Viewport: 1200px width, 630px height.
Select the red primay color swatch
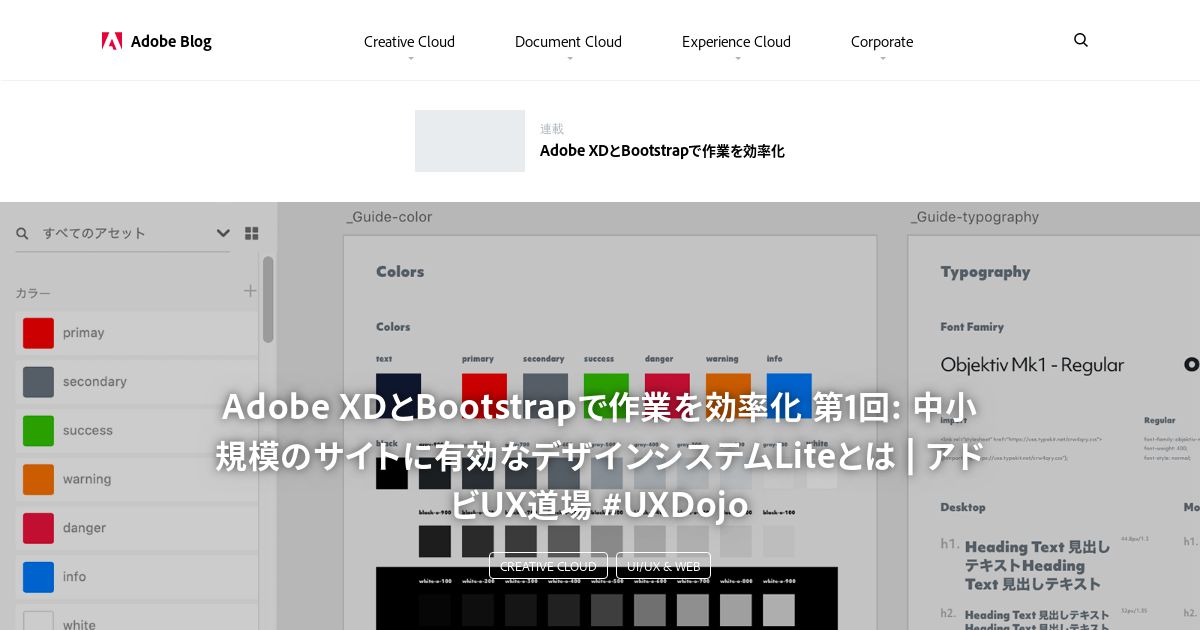[38, 333]
